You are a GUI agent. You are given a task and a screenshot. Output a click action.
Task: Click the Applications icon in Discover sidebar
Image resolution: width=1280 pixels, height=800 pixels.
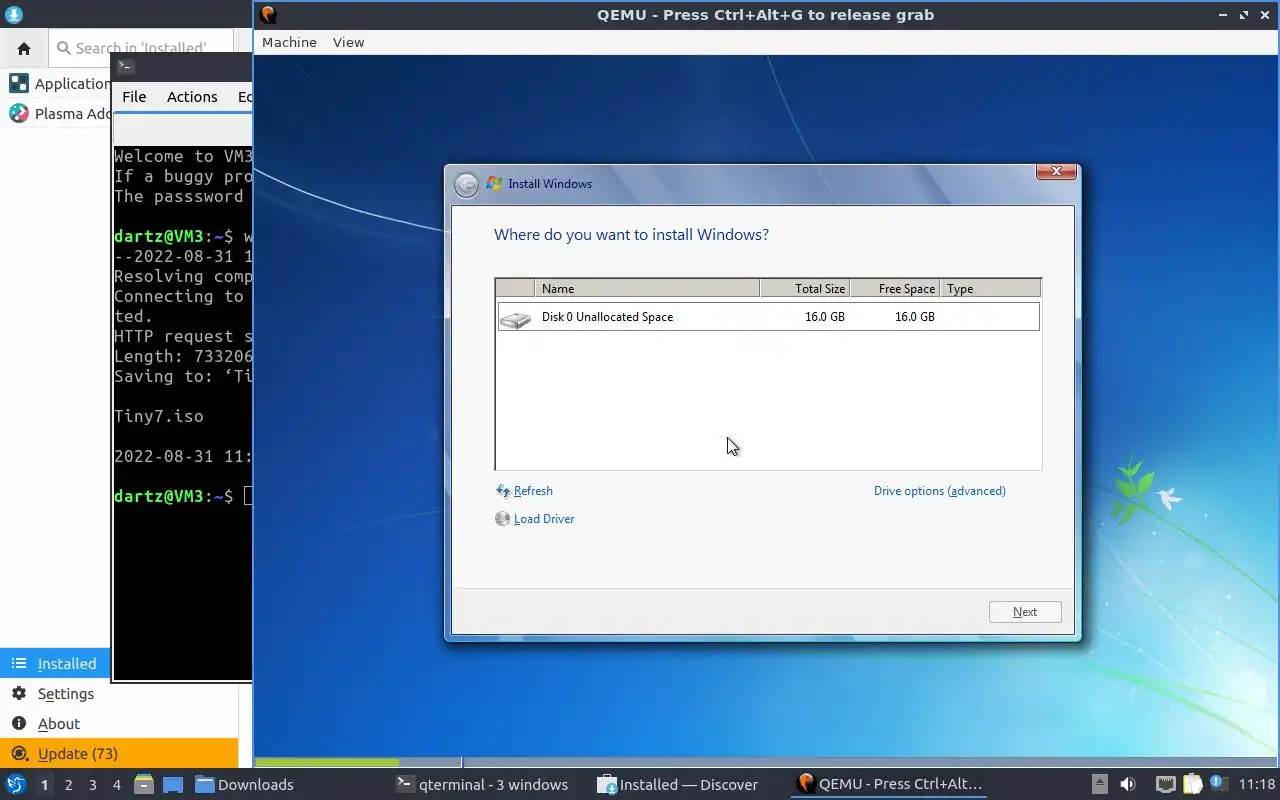(18, 83)
